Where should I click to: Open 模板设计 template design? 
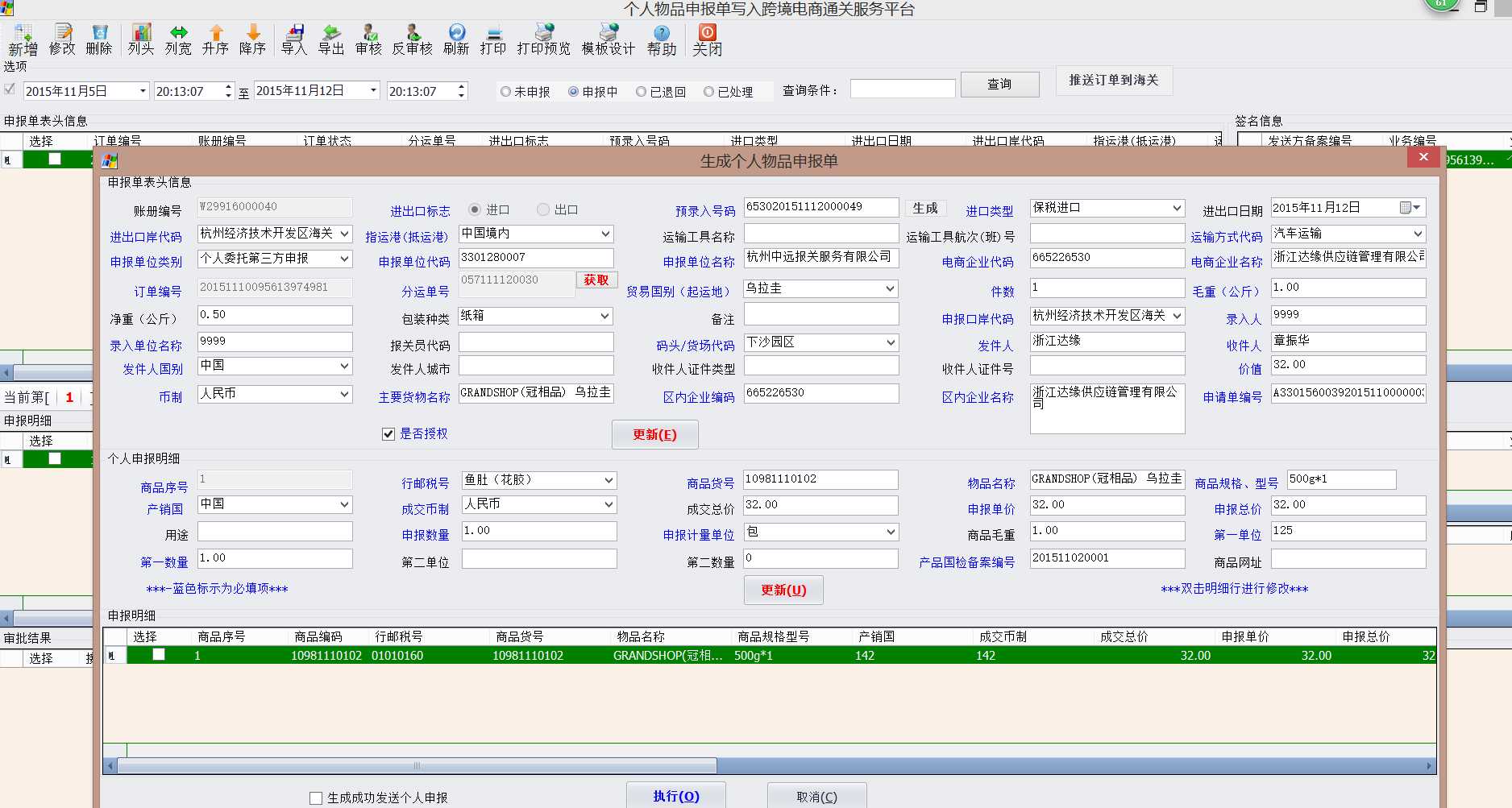coord(609,39)
